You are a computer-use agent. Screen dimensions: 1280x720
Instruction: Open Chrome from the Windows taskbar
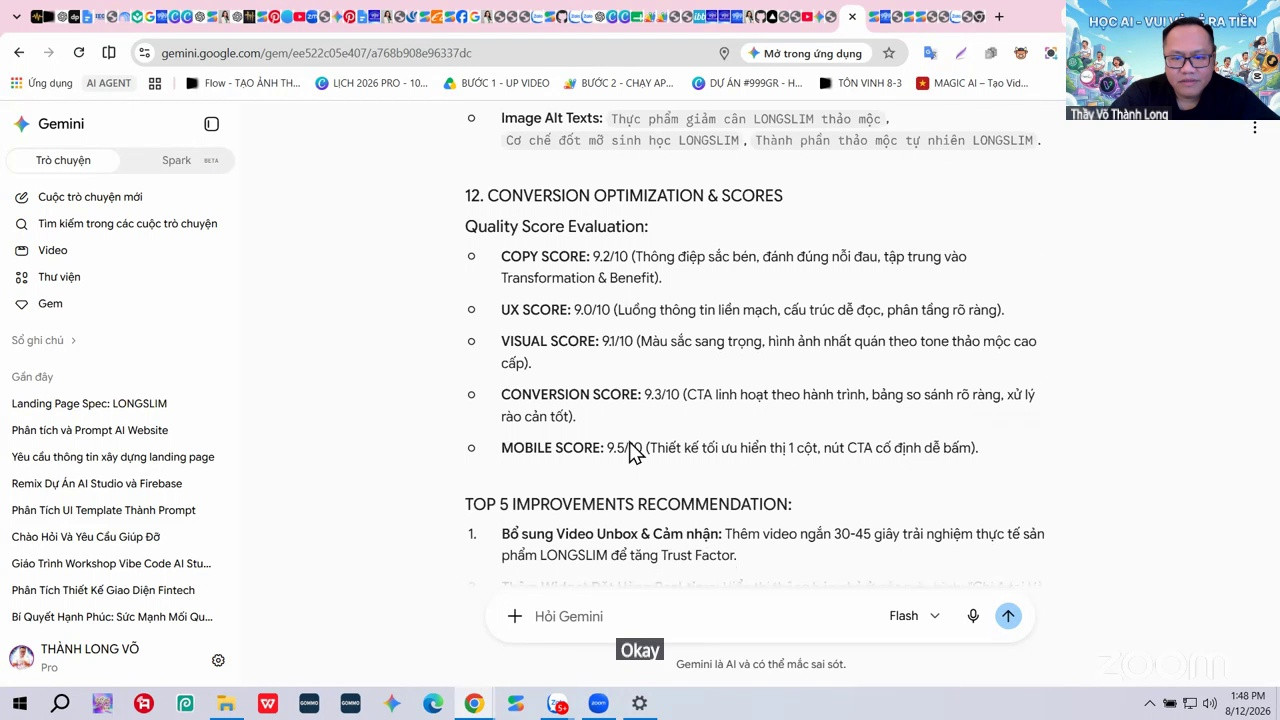coord(474,704)
